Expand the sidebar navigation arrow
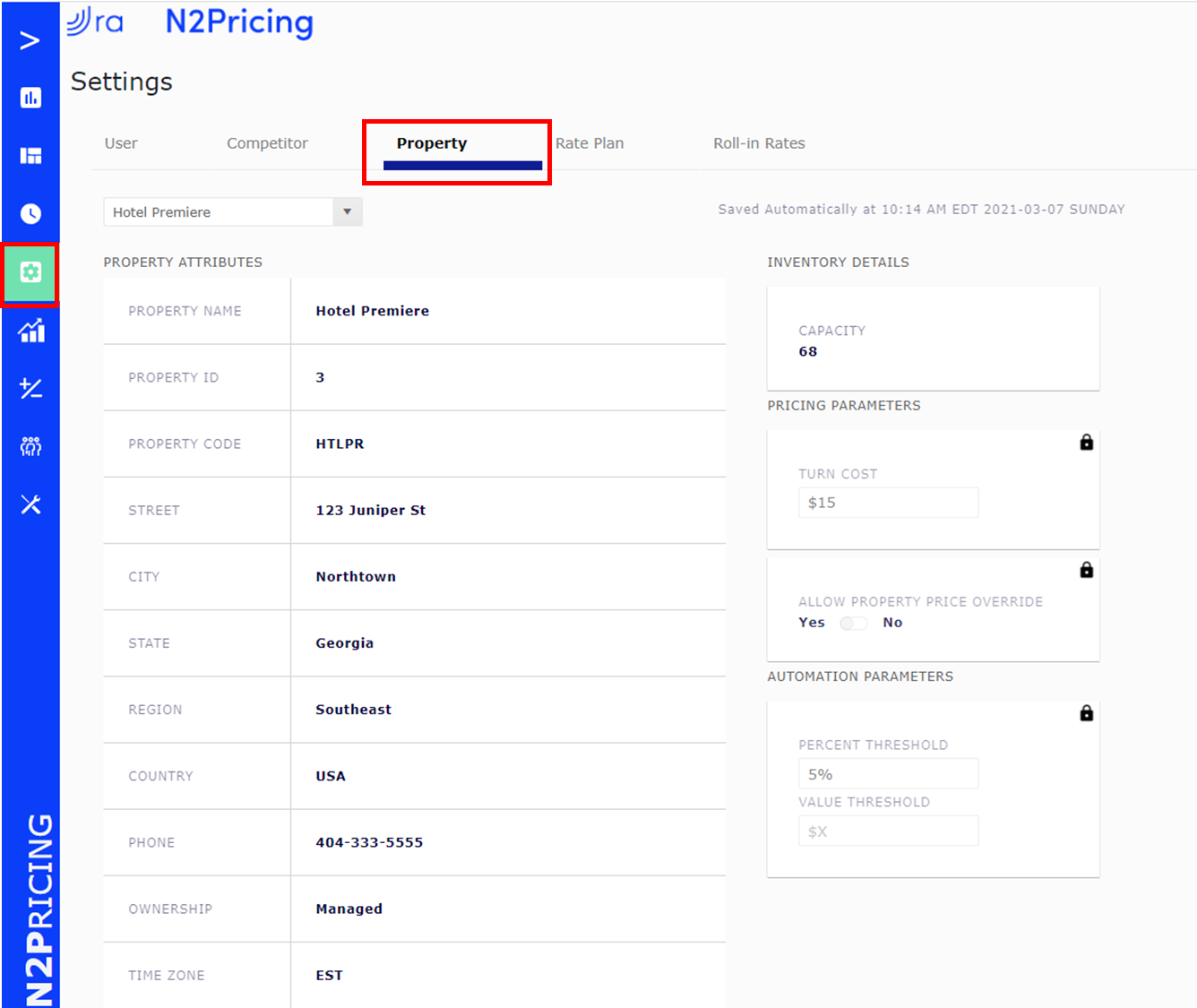This screenshot has width=1197, height=1008. [x=30, y=39]
